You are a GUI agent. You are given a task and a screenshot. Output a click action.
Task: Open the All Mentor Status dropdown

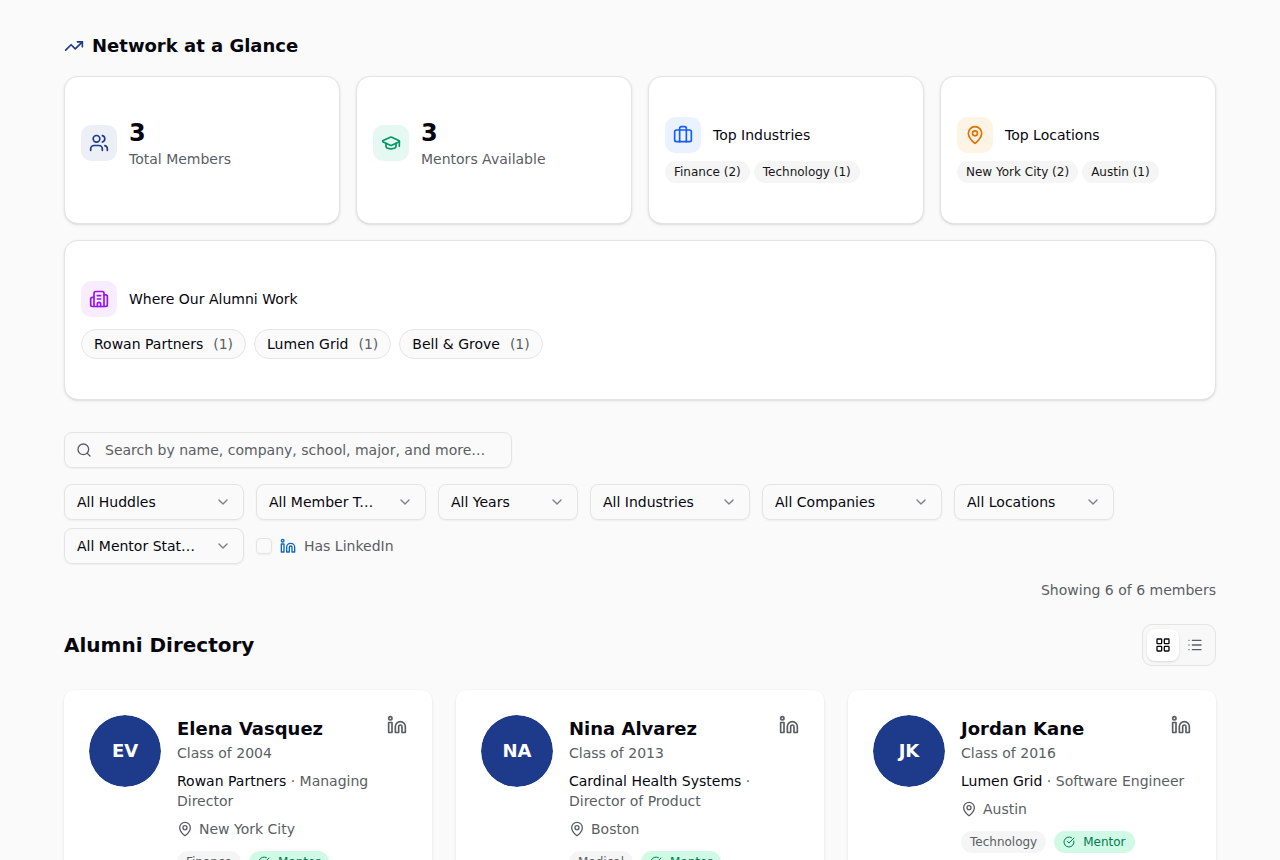[154, 546]
